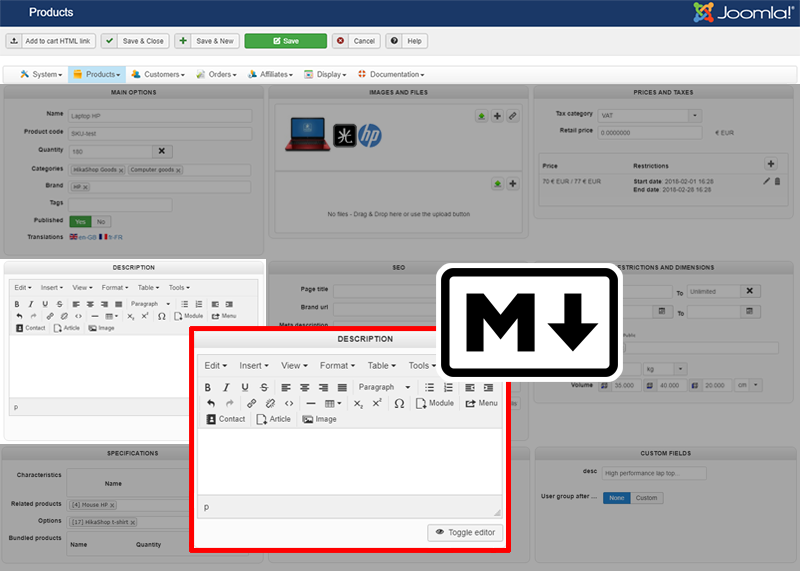Apply superscript in the enlarged editor
Screen dimensions: 800x571
tap(377, 403)
